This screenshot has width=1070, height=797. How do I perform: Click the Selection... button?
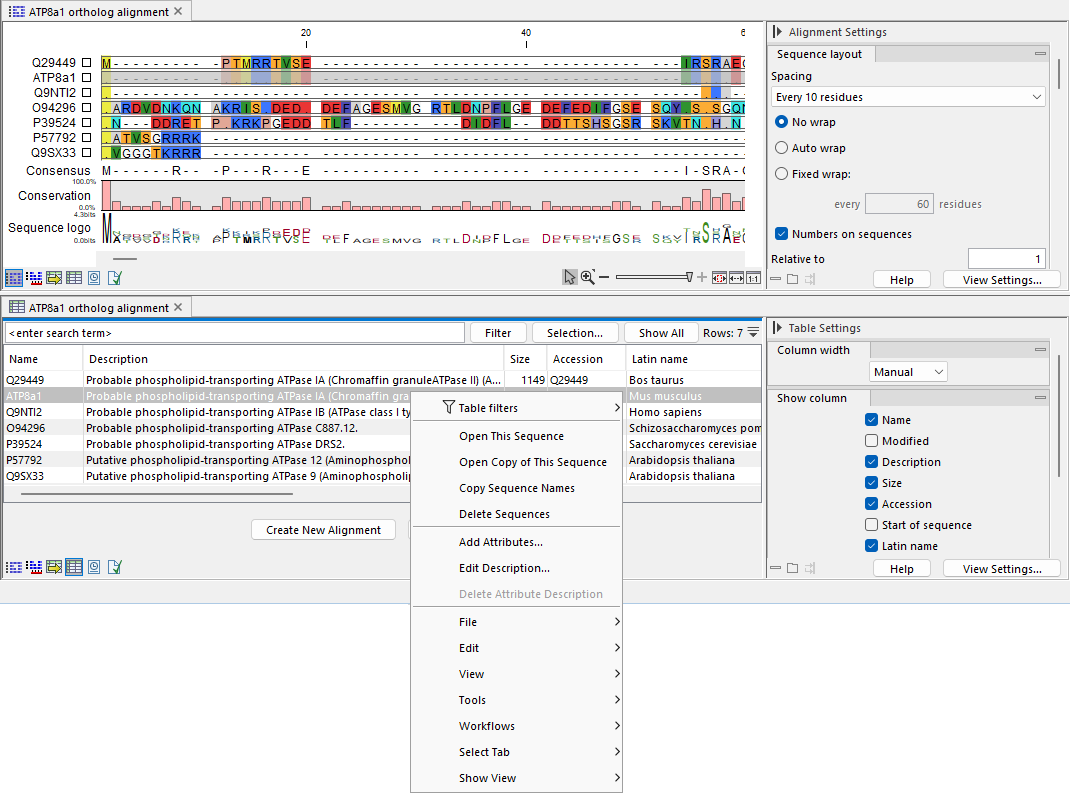click(575, 333)
